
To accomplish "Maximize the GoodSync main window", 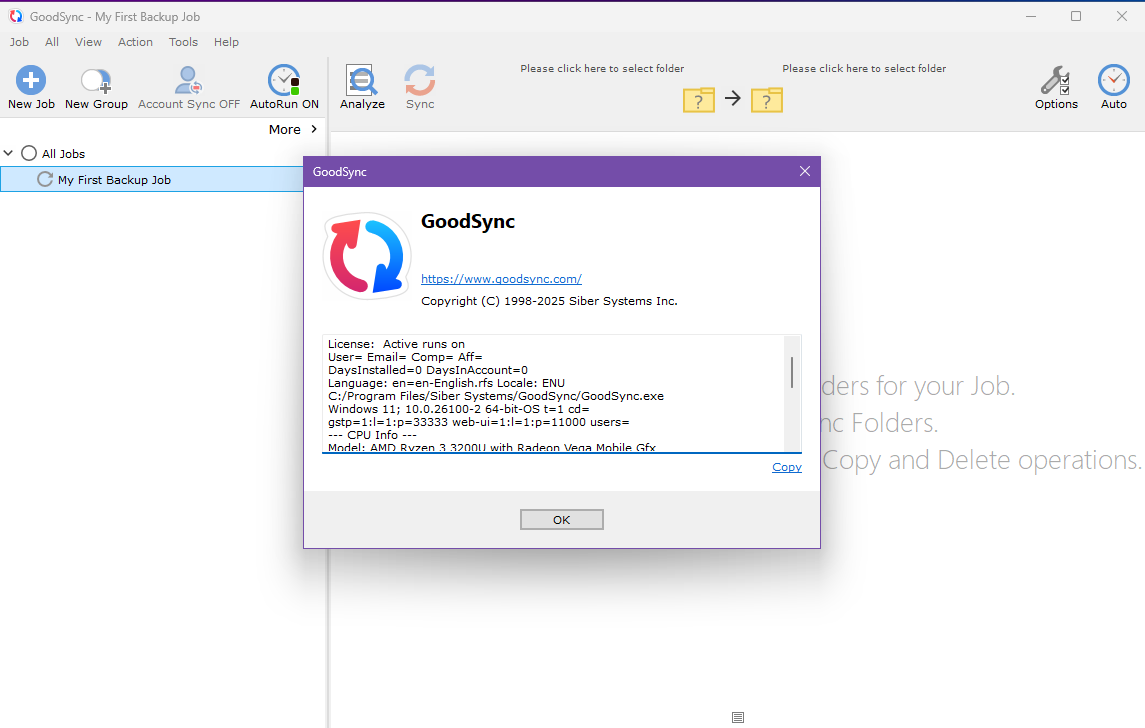I will coord(1076,16).
